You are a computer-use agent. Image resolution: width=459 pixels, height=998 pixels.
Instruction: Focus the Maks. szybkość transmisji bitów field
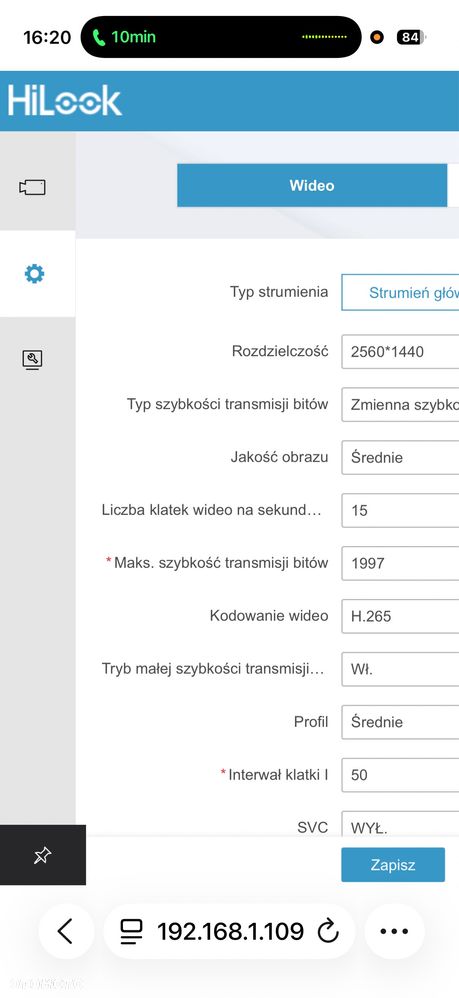click(x=400, y=563)
